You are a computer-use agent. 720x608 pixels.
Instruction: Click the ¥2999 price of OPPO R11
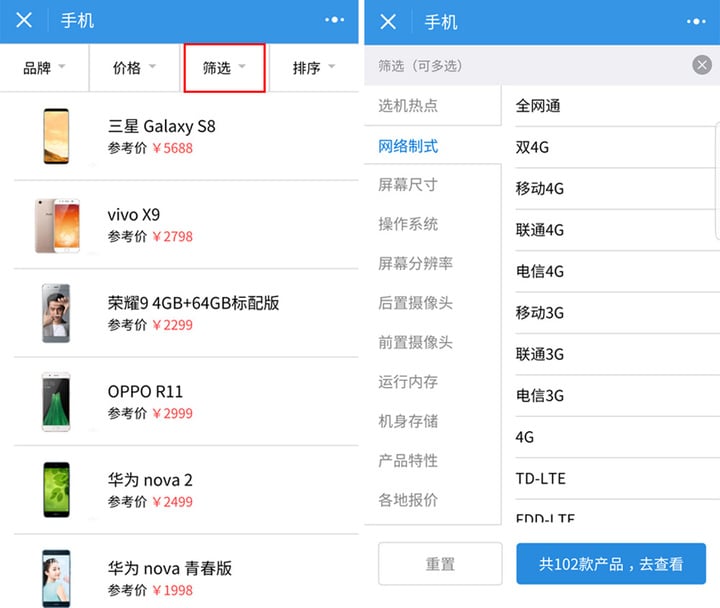pyautogui.click(x=173, y=413)
